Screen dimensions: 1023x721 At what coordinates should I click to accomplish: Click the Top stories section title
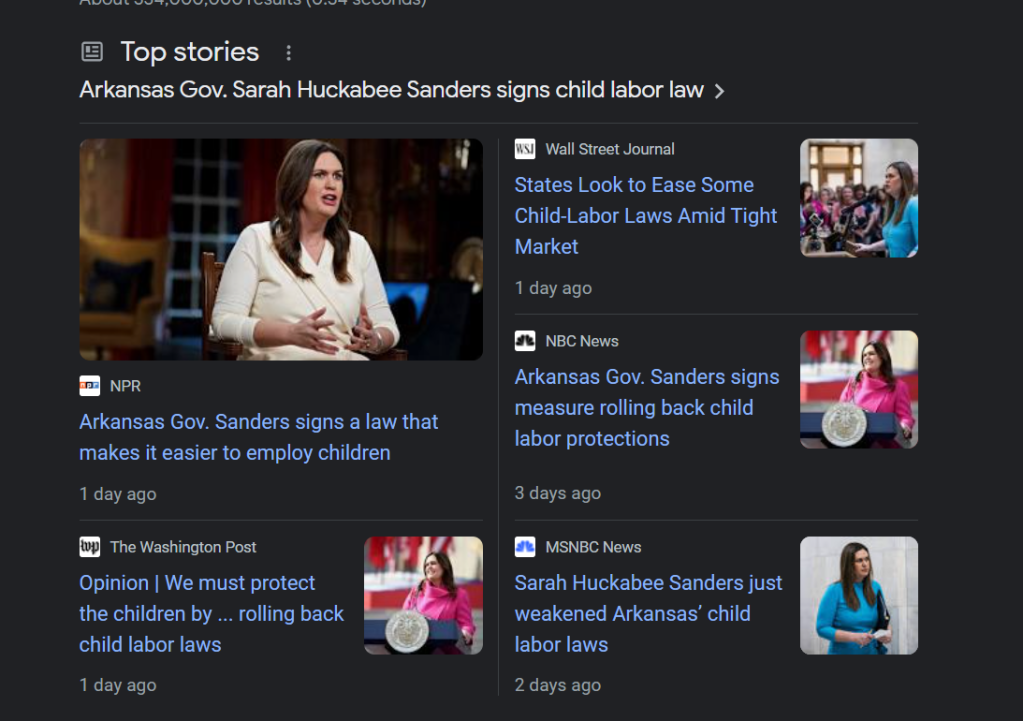click(189, 52)
